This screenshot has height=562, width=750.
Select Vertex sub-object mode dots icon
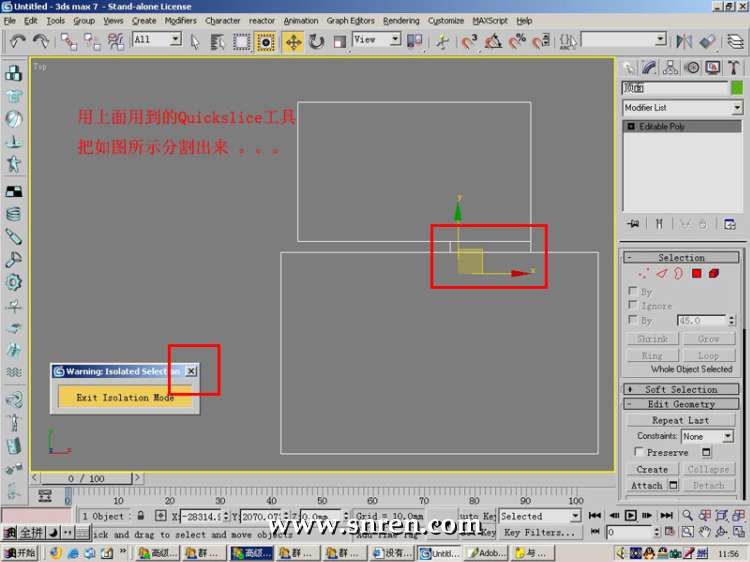click(643, 273)
